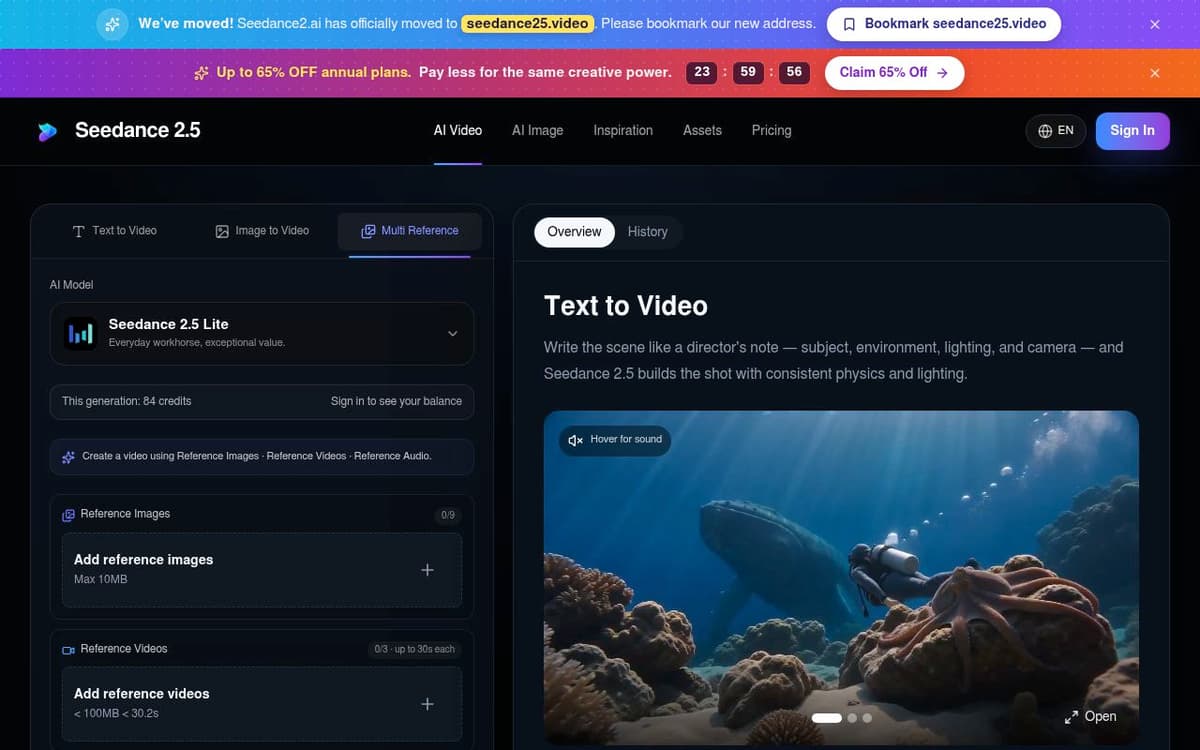The width and height of the screenshot is (1200, 750).
Task: Click the sparkle icon in the top announcement banner
Action: (114, 24)
